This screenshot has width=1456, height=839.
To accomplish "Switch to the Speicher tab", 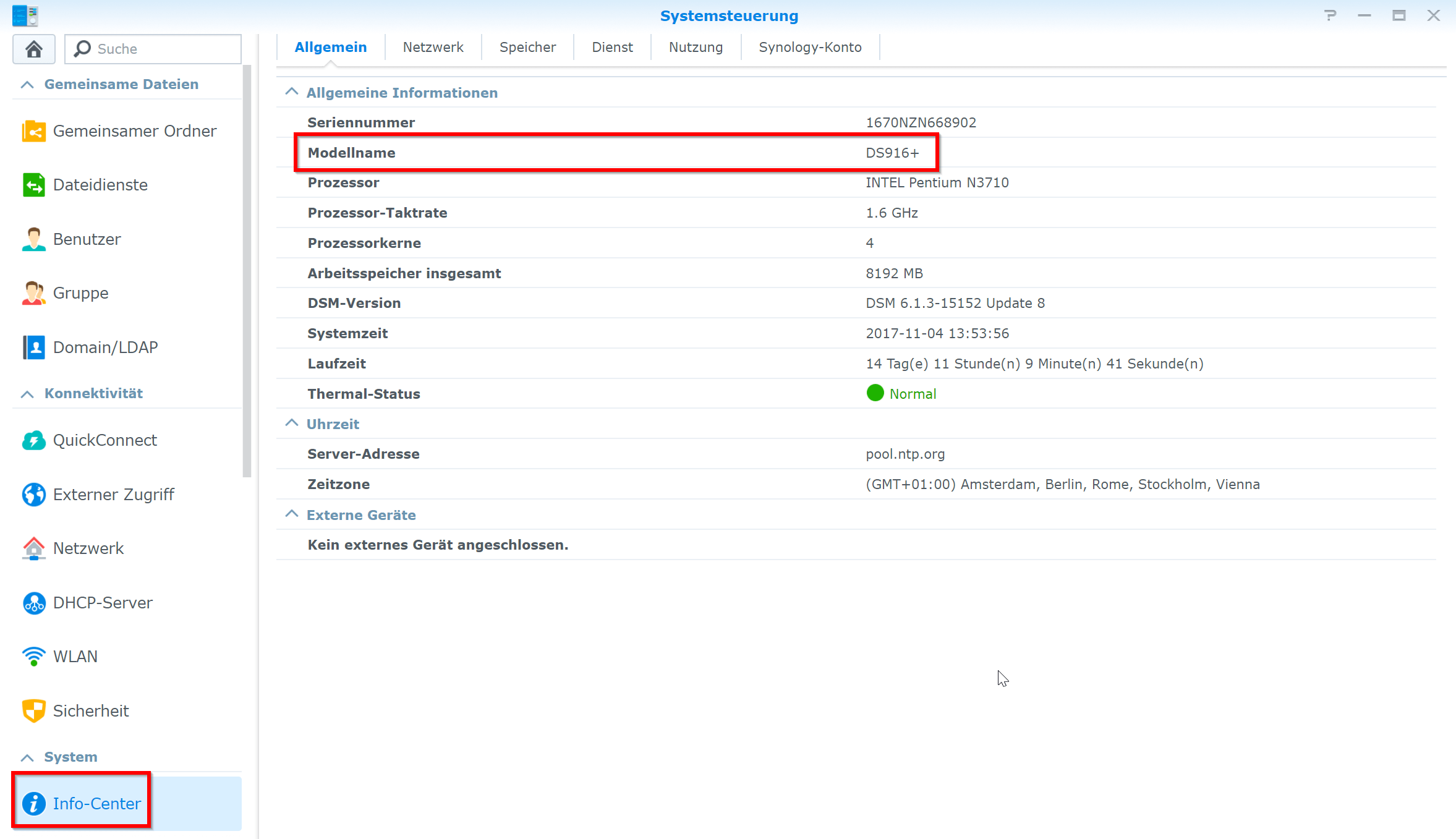I will [x=527, y=48].
